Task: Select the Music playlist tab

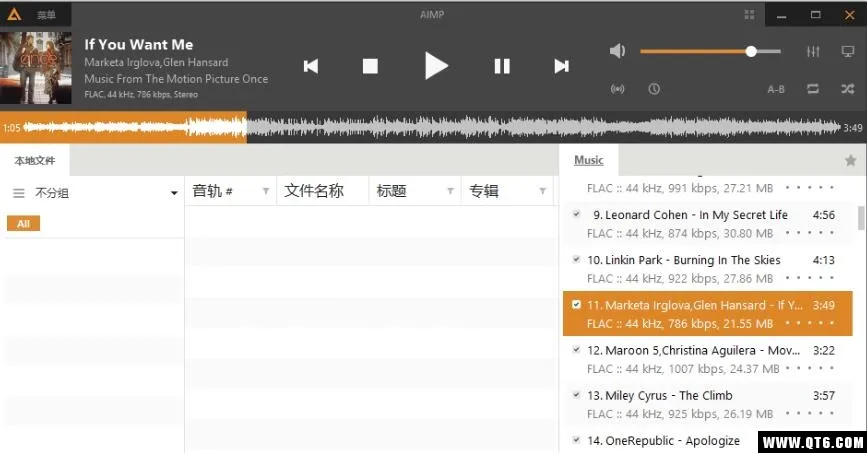Action: pyautogui.click(x=588, y=160)
